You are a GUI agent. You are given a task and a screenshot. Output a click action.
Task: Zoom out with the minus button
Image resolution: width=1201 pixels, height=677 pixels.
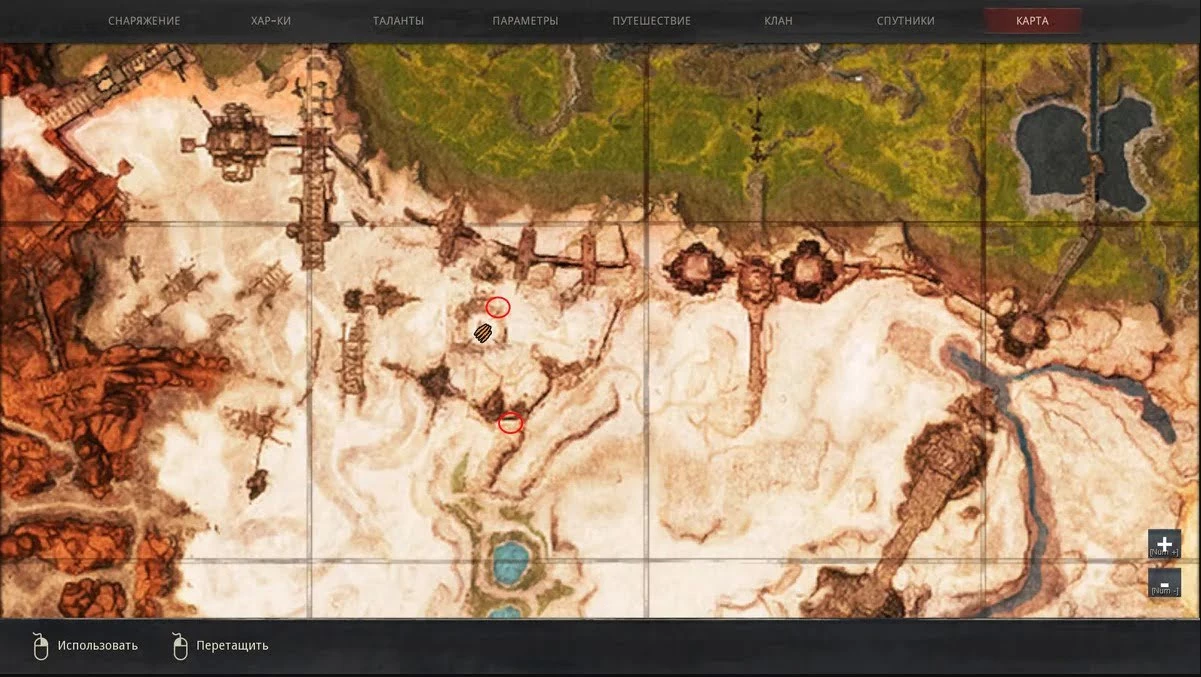[1164, 583]
